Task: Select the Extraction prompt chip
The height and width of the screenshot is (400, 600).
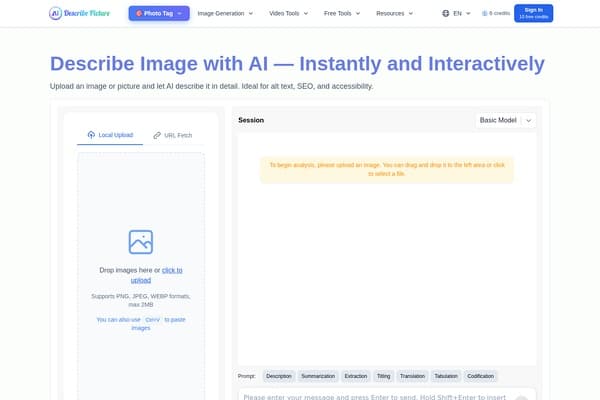Action: [x=356, y=376]
